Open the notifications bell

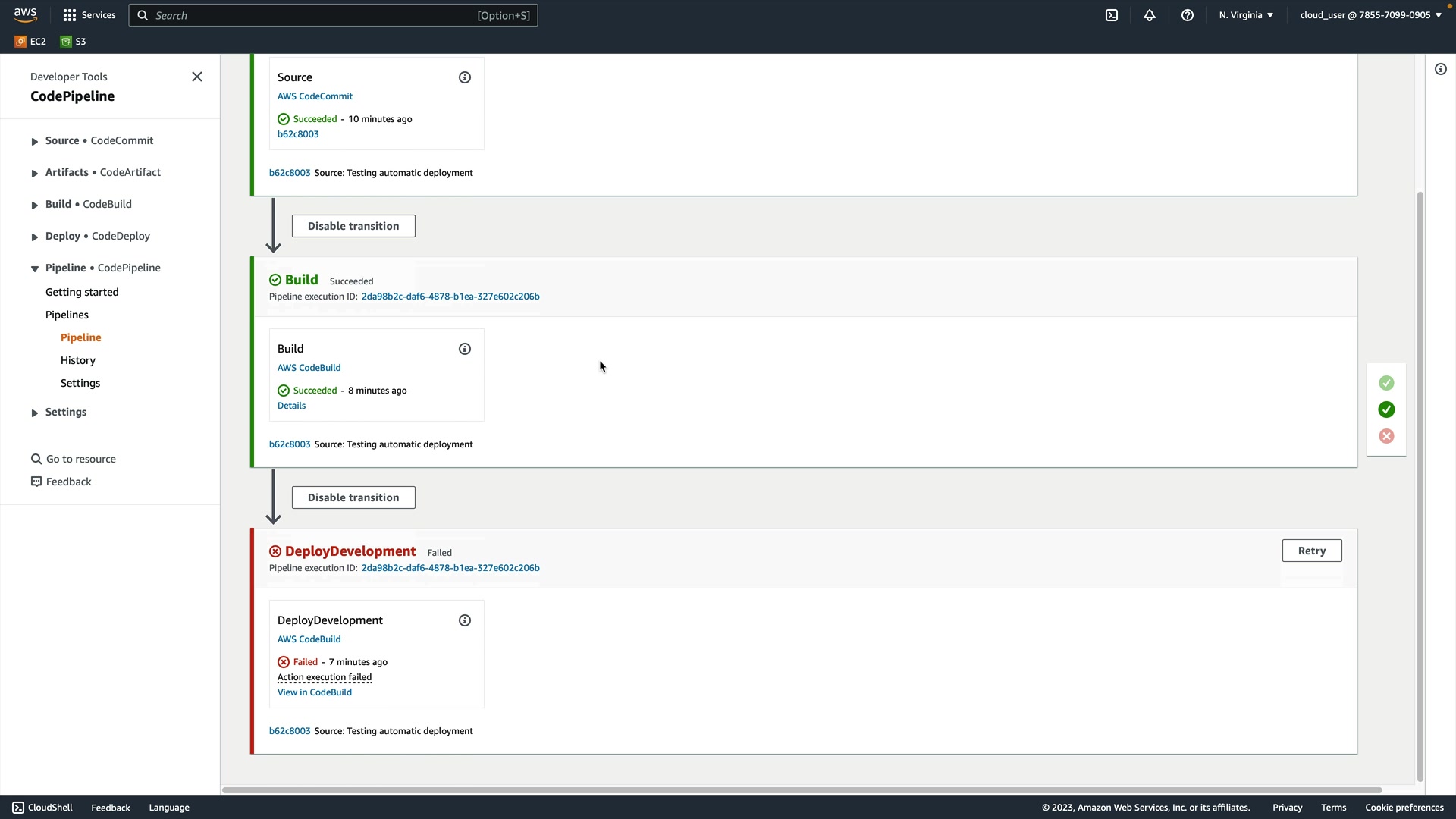(x=1150, y=15)
